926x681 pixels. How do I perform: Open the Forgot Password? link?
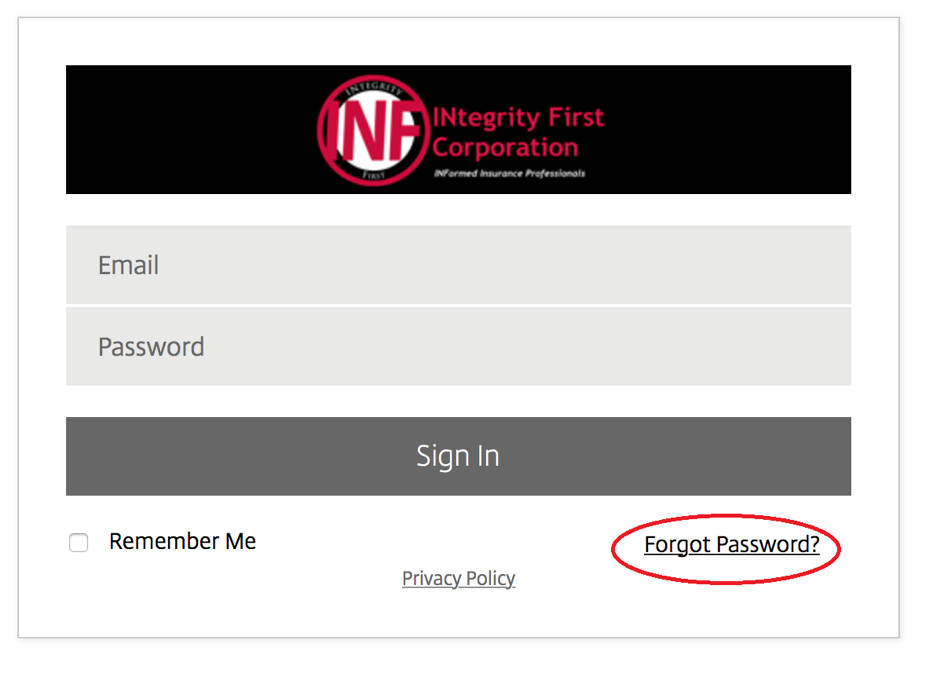(x=732, y=545)
